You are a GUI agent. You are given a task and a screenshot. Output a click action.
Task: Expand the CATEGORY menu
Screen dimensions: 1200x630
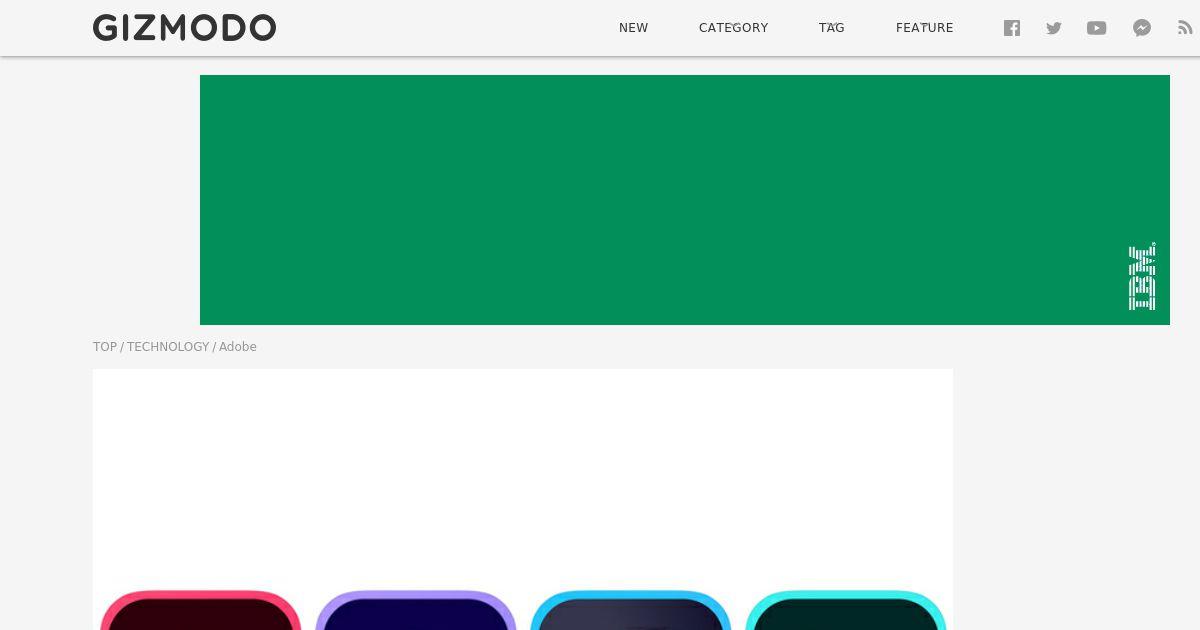[x=733, y=28]
